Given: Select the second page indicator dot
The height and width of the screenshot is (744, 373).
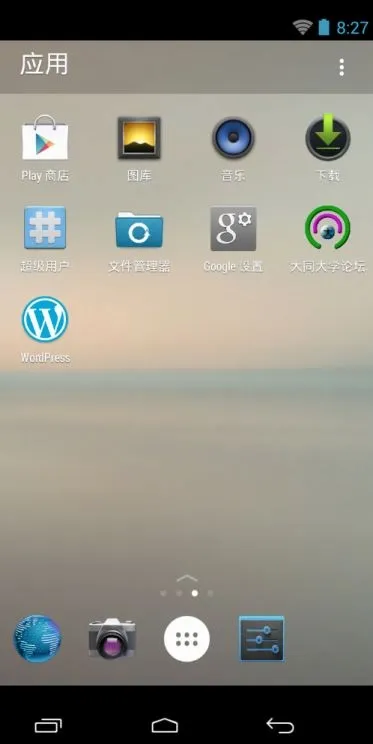Looking at the screenshot, I should [179, 593].
